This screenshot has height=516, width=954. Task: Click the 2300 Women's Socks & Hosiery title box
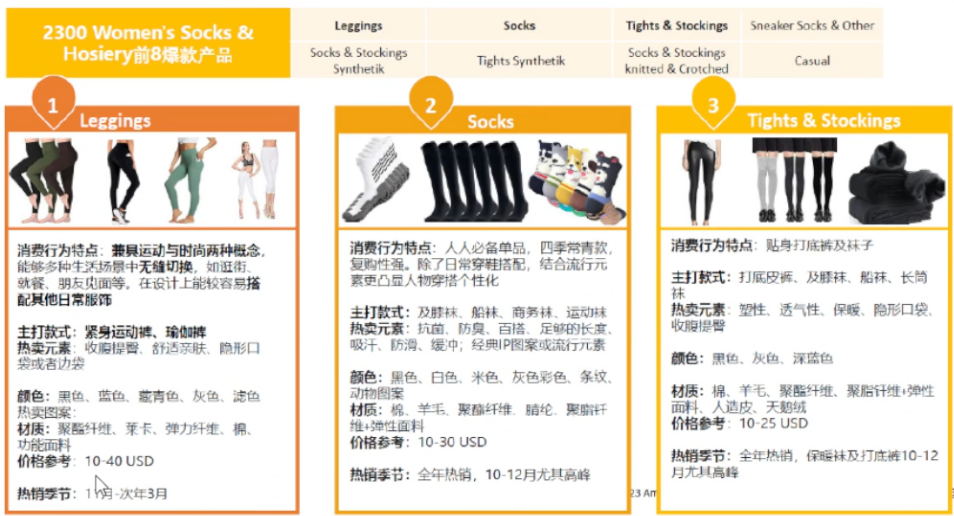pyautogui.click(x=148, y=43)
